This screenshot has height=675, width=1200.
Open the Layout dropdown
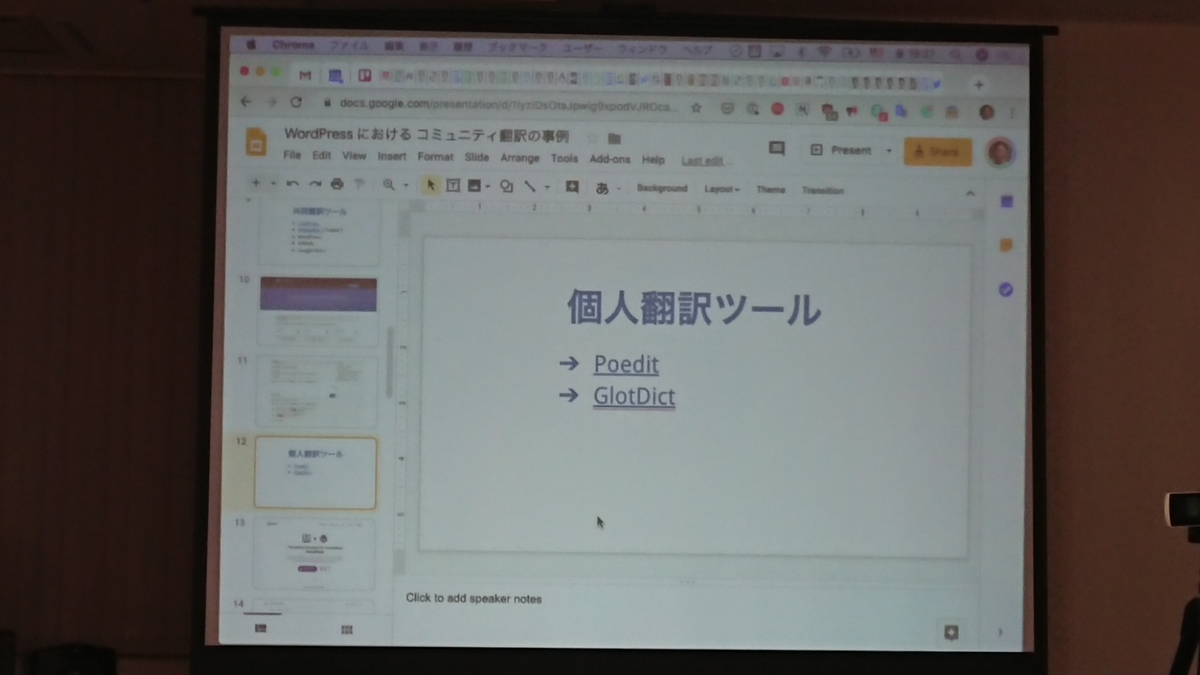coord(722,189)
